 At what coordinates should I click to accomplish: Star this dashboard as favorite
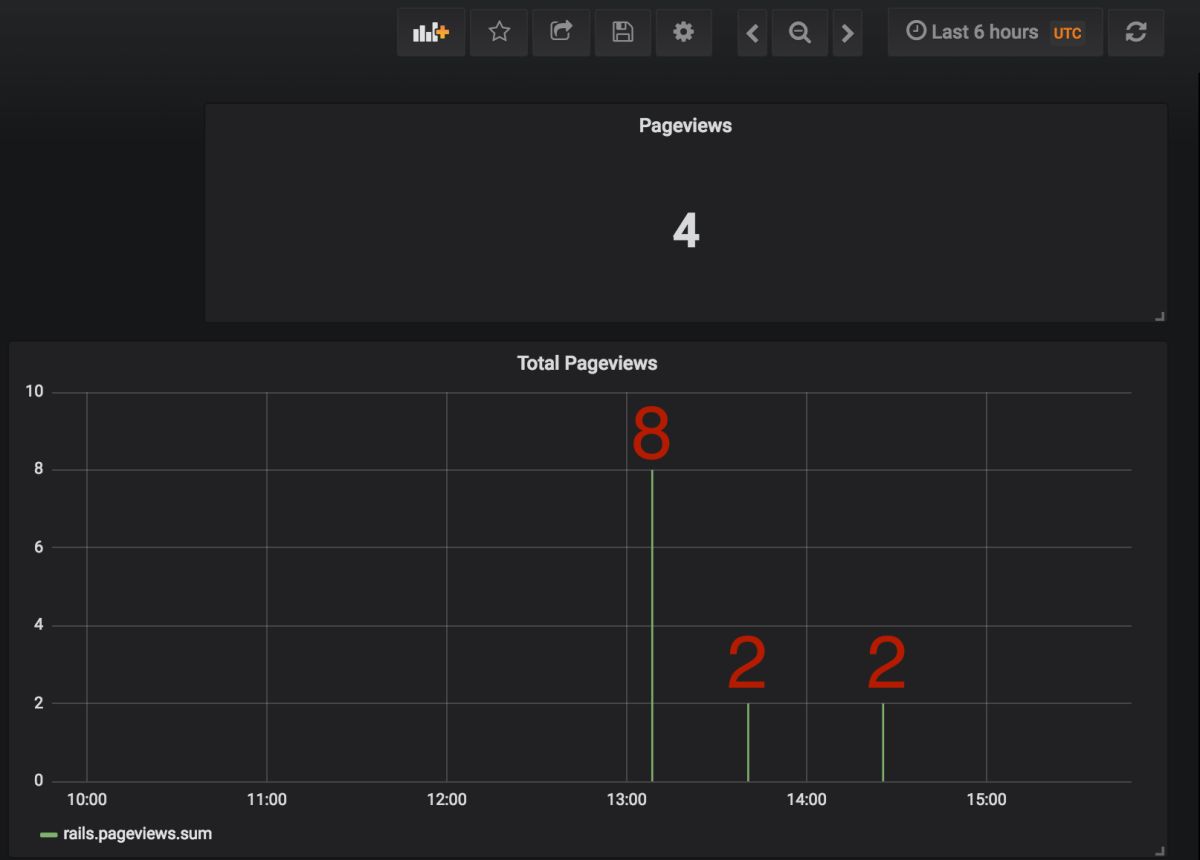pyautogui.click(x=499, y=32)
